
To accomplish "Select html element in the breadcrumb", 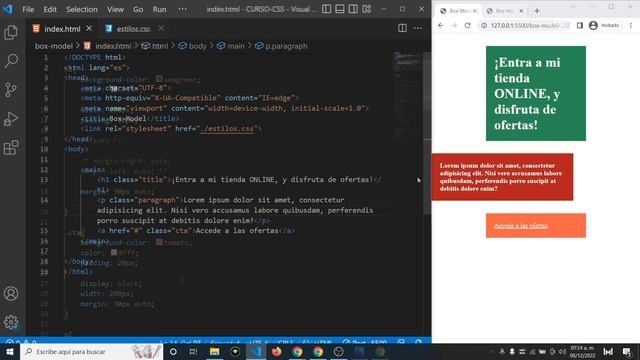I will [x=160, y=46].
